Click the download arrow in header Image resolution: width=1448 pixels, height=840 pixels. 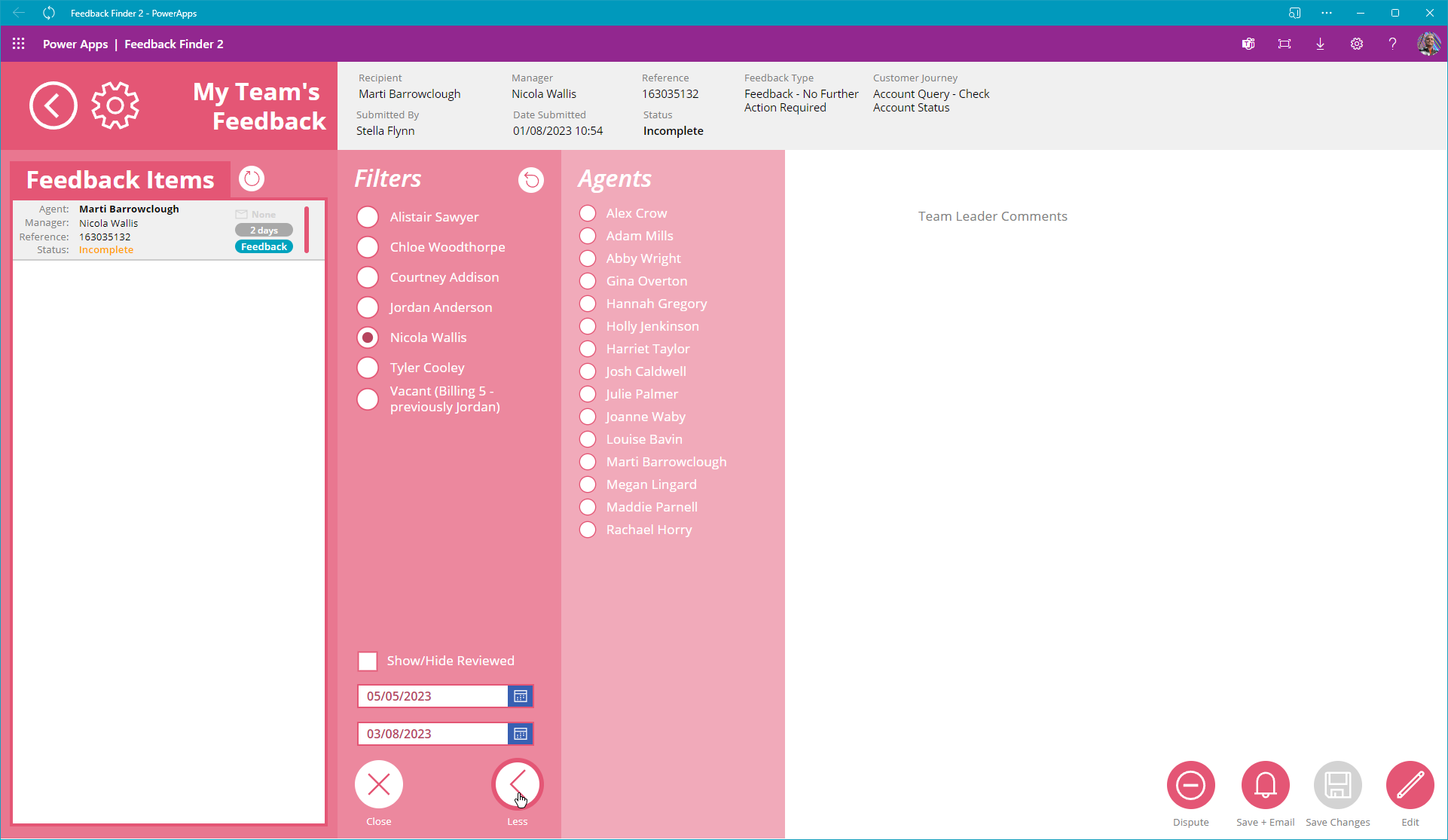[1320, 44]
